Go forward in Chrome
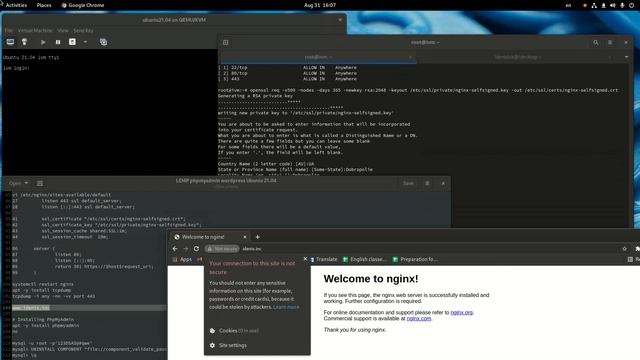The height and width of the screenshot is (360, 640). click(186, 249)
